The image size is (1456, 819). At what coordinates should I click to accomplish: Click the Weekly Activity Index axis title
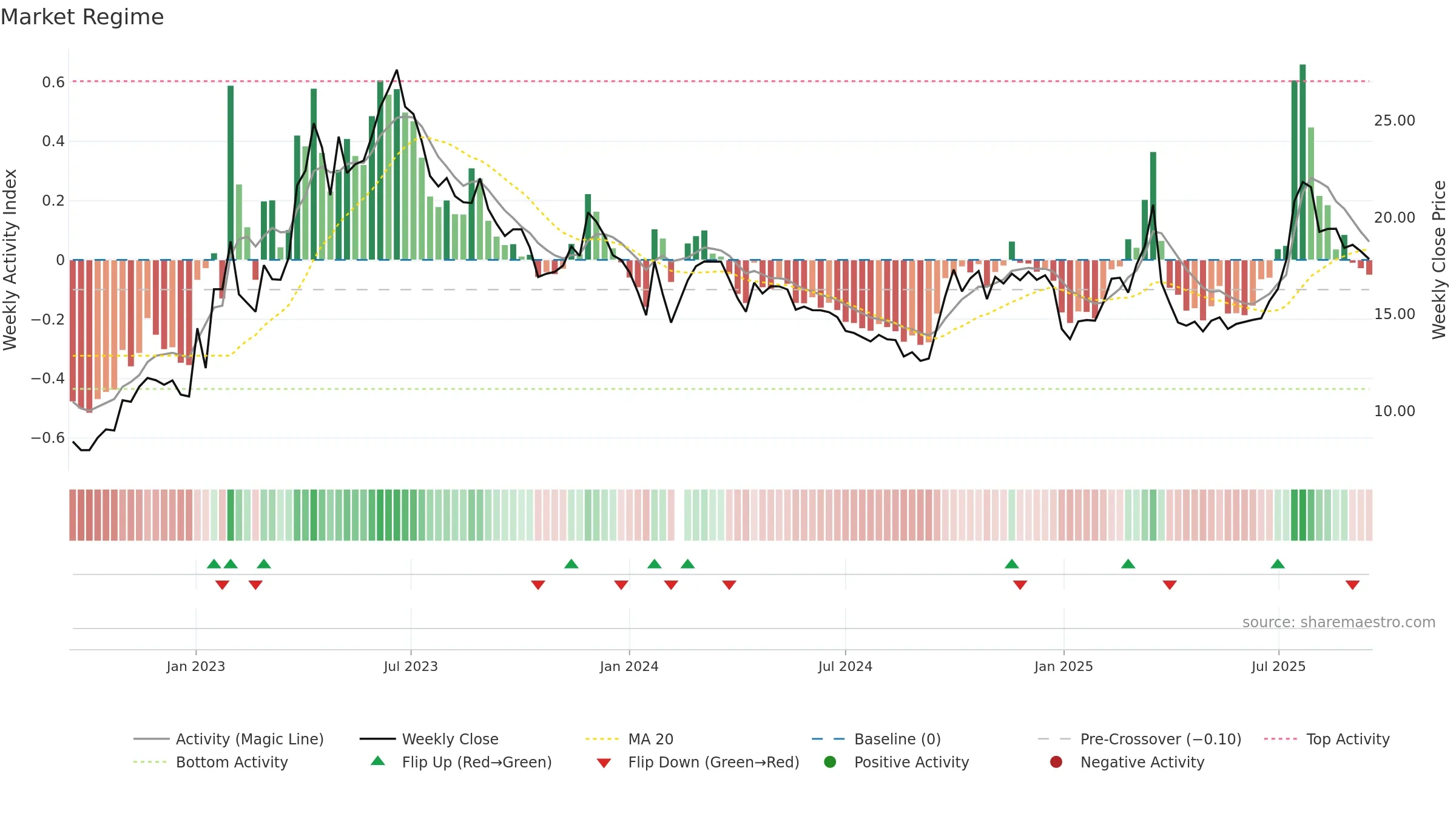point(10,260)
